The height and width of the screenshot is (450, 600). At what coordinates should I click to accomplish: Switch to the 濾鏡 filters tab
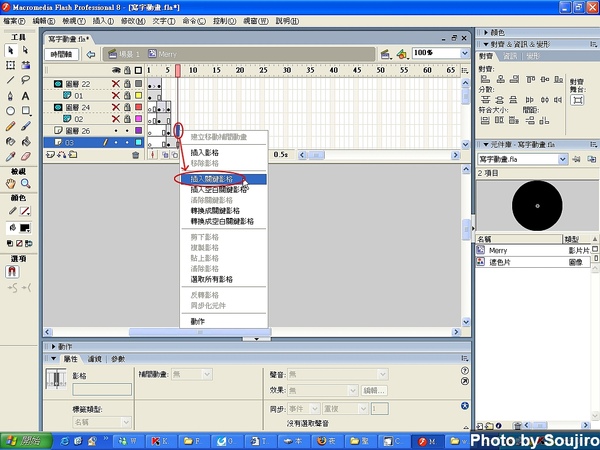95,359
